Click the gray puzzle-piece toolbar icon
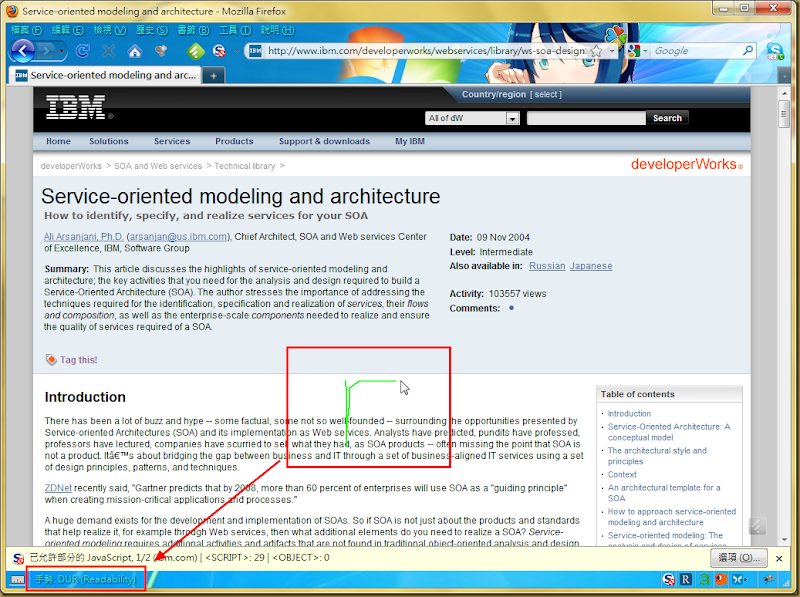The width and height of the screenshot is (800, 597). (x=161, y=51)
